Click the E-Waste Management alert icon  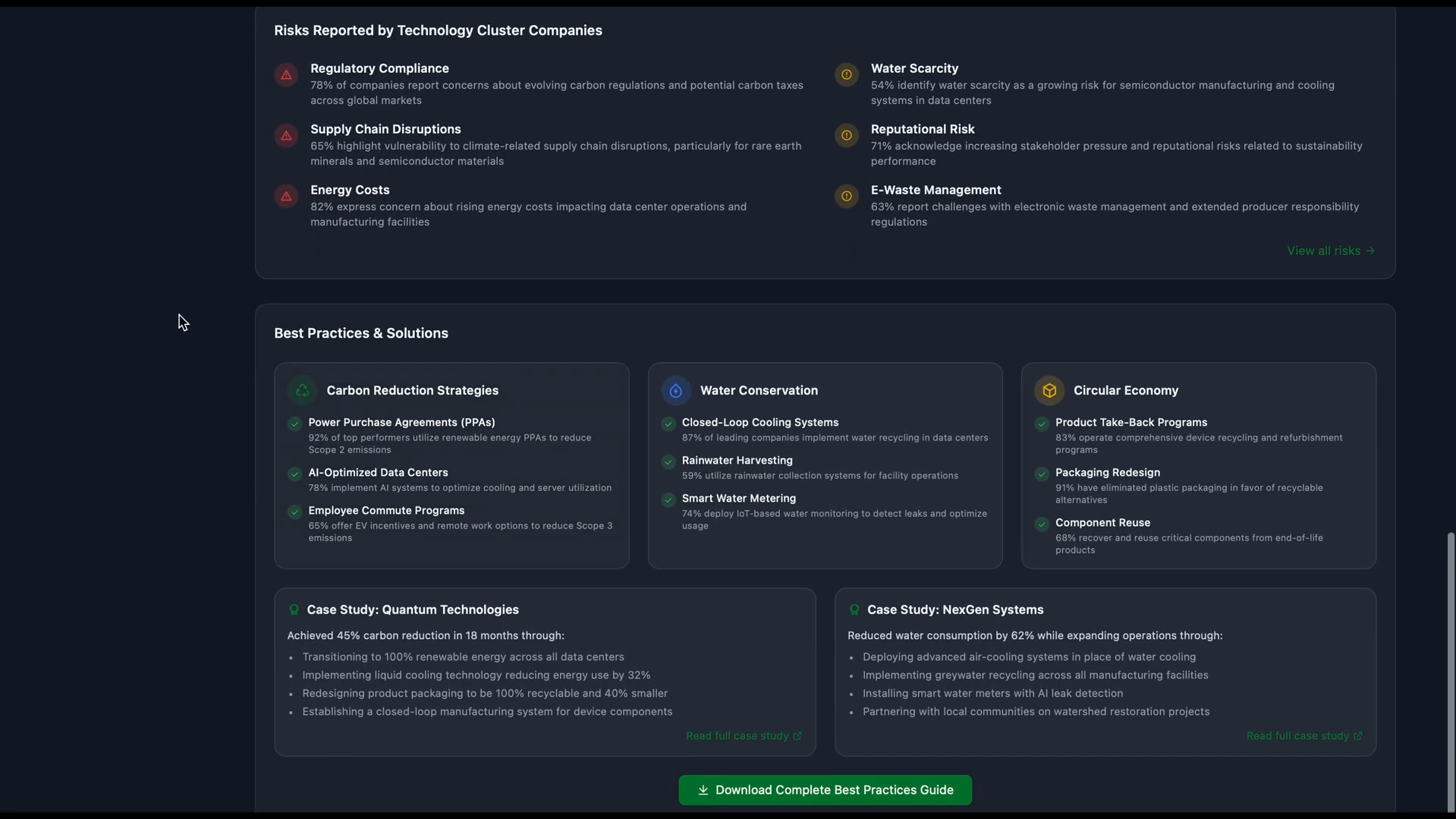(847, 196)
